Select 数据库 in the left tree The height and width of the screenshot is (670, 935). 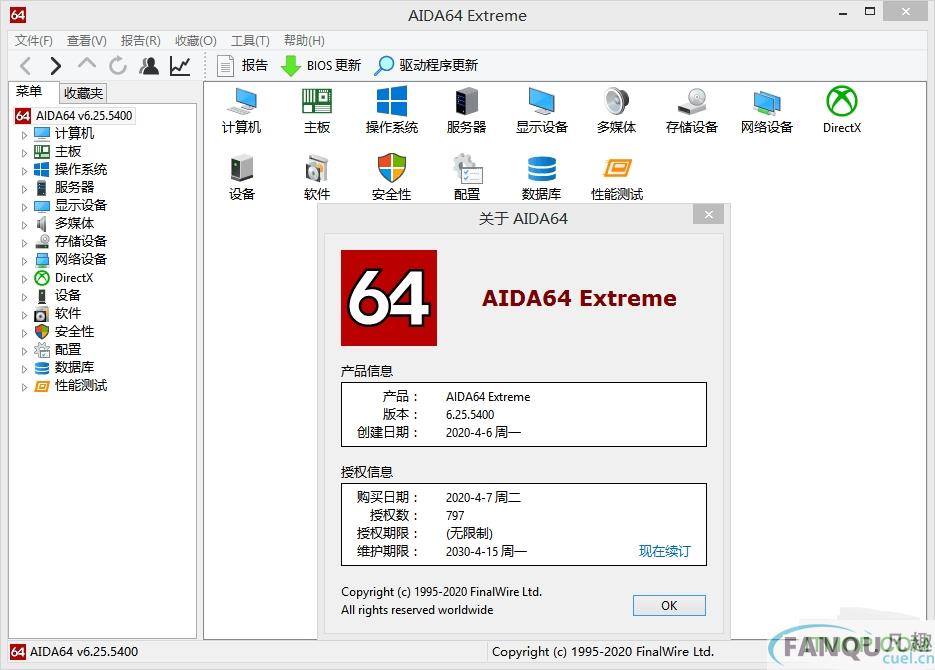pos(74,367)
